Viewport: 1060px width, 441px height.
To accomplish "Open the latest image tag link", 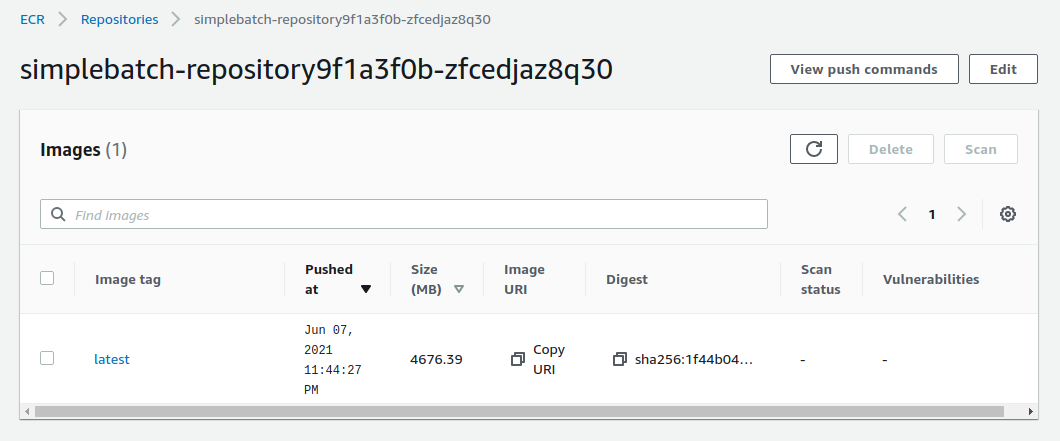I will (x=112, y=359).
